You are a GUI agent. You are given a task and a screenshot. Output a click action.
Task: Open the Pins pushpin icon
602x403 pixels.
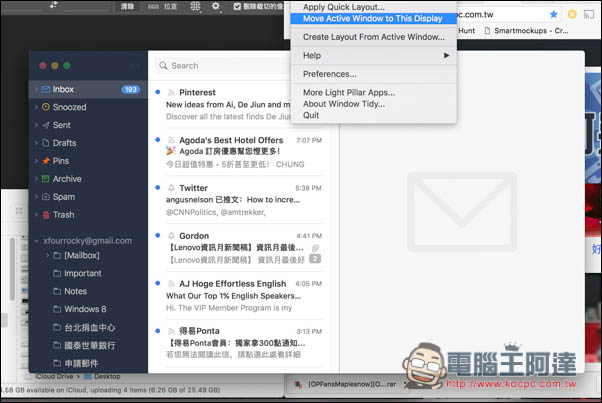click(46, 161)
